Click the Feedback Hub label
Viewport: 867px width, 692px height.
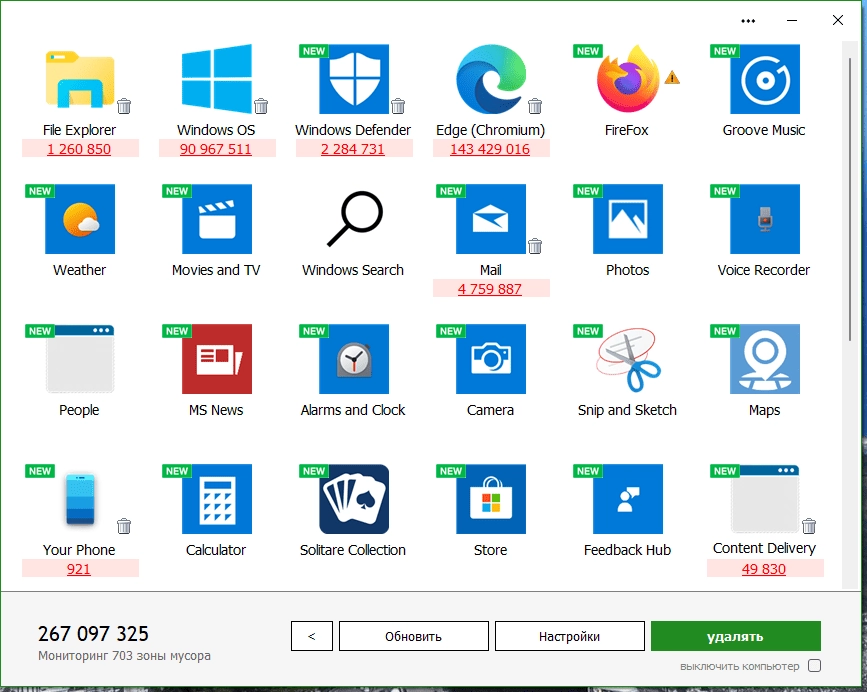[x=627, y=550]
